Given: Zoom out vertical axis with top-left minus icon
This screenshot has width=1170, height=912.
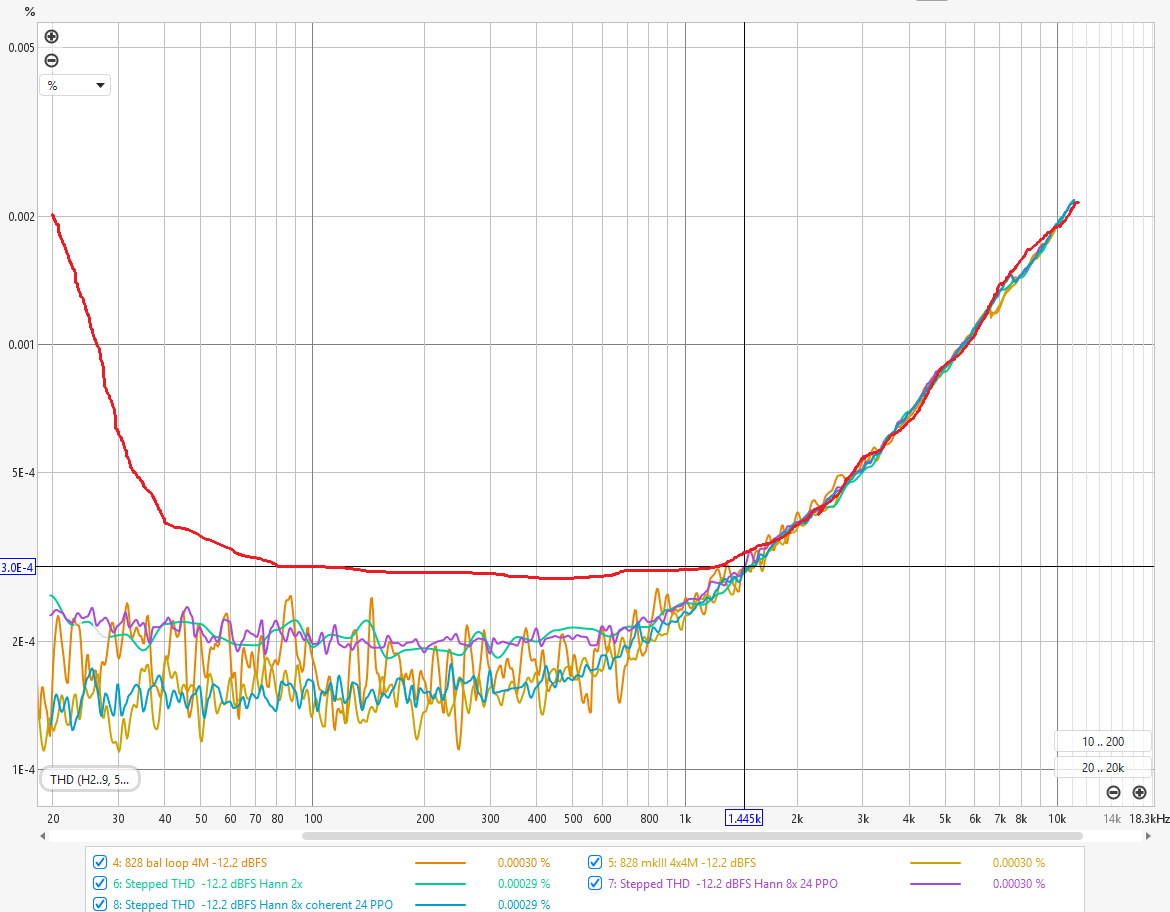Looking at the screenshot, I should point(51,60).
